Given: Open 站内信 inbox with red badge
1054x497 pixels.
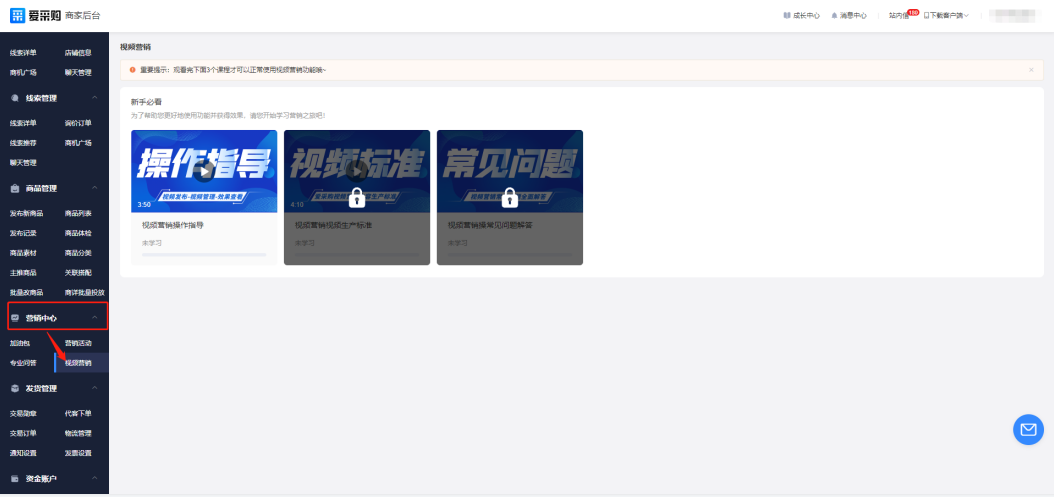Looking at the screenshot, I should pos(899,15).
